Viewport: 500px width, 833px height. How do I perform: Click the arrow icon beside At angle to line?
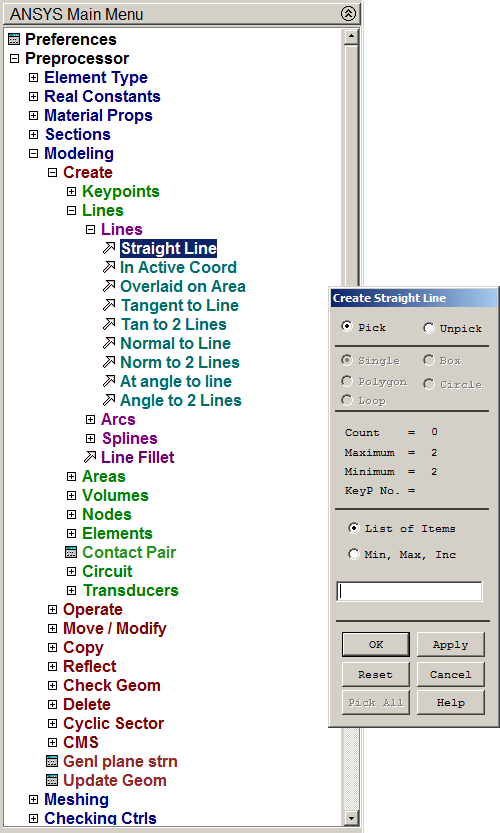(x=109, y=381)
